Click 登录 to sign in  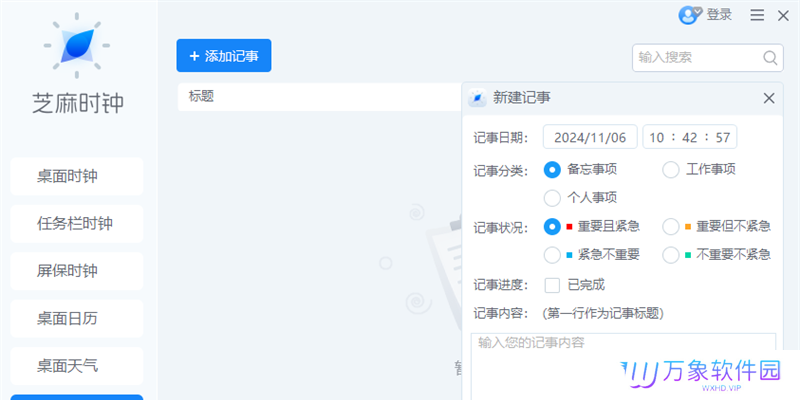pos(719,15)
